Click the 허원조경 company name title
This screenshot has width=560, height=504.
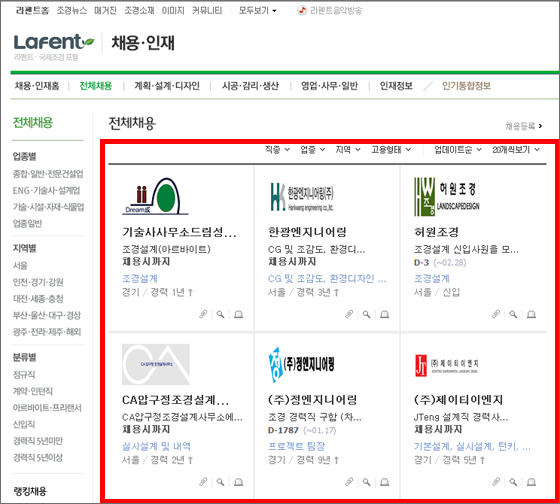click(436, 233)
